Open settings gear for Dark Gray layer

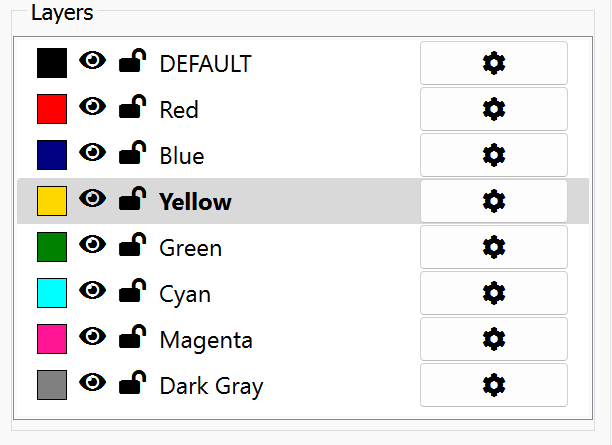point(494,385)
